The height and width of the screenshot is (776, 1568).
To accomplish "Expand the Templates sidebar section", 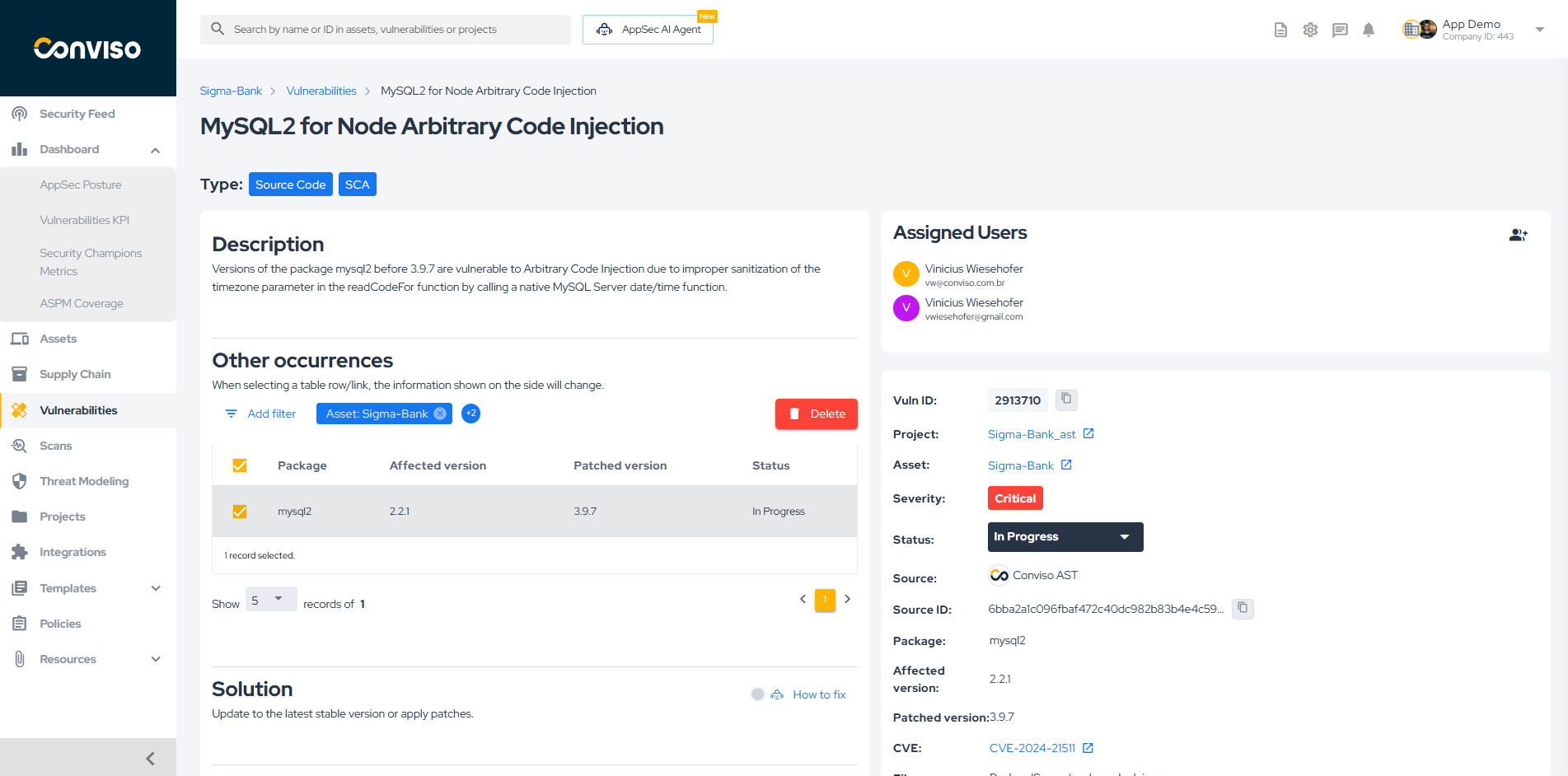I will click(x=156, y=588).
